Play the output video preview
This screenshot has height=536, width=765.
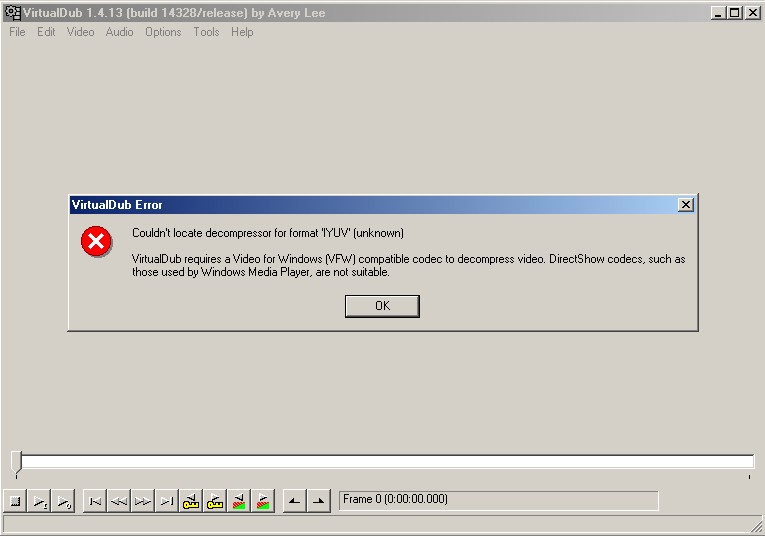click(63, 501)
